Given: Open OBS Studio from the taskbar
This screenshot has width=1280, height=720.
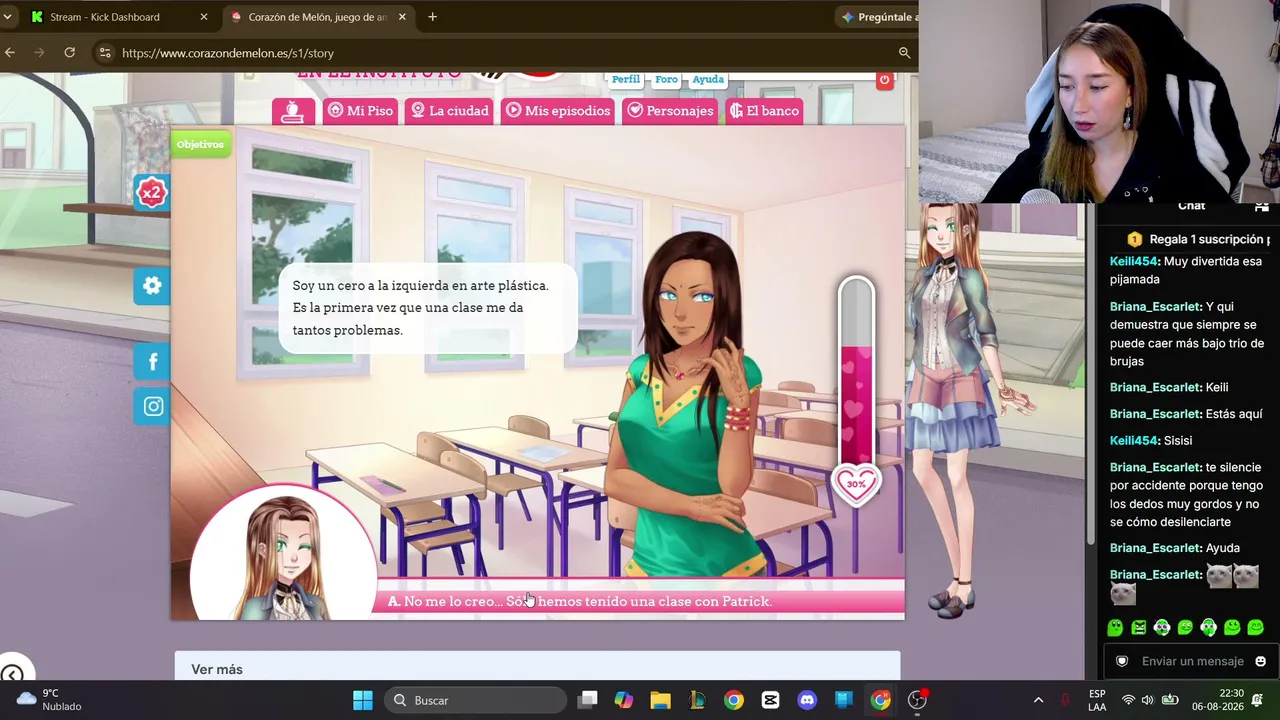Looking at the screenshot, I should coord(917,700).
